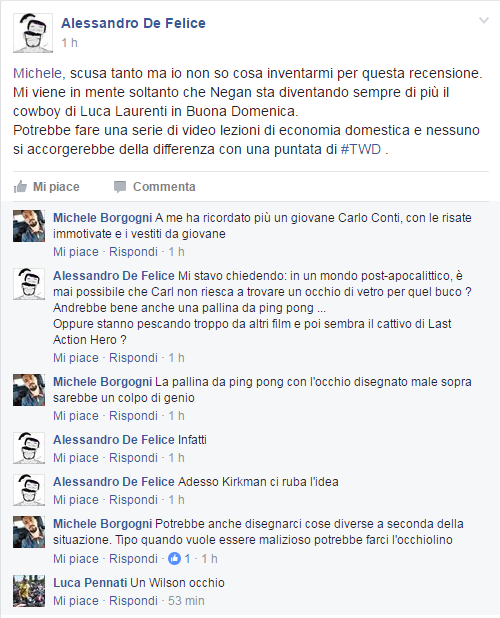
Task: Open Alessandro De Felice's post author avatar
Action: [33, 33]
